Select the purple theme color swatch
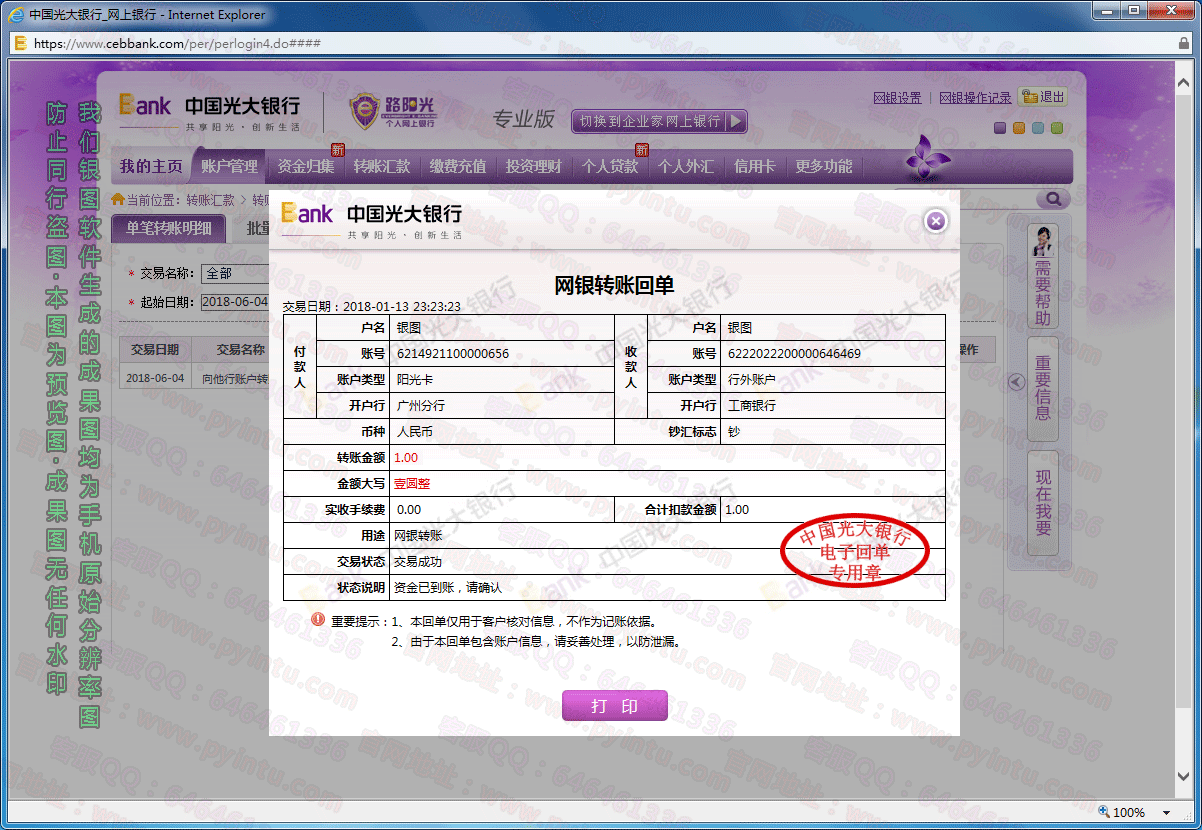Viewport: 1202px width, 830px height. 1000,128
